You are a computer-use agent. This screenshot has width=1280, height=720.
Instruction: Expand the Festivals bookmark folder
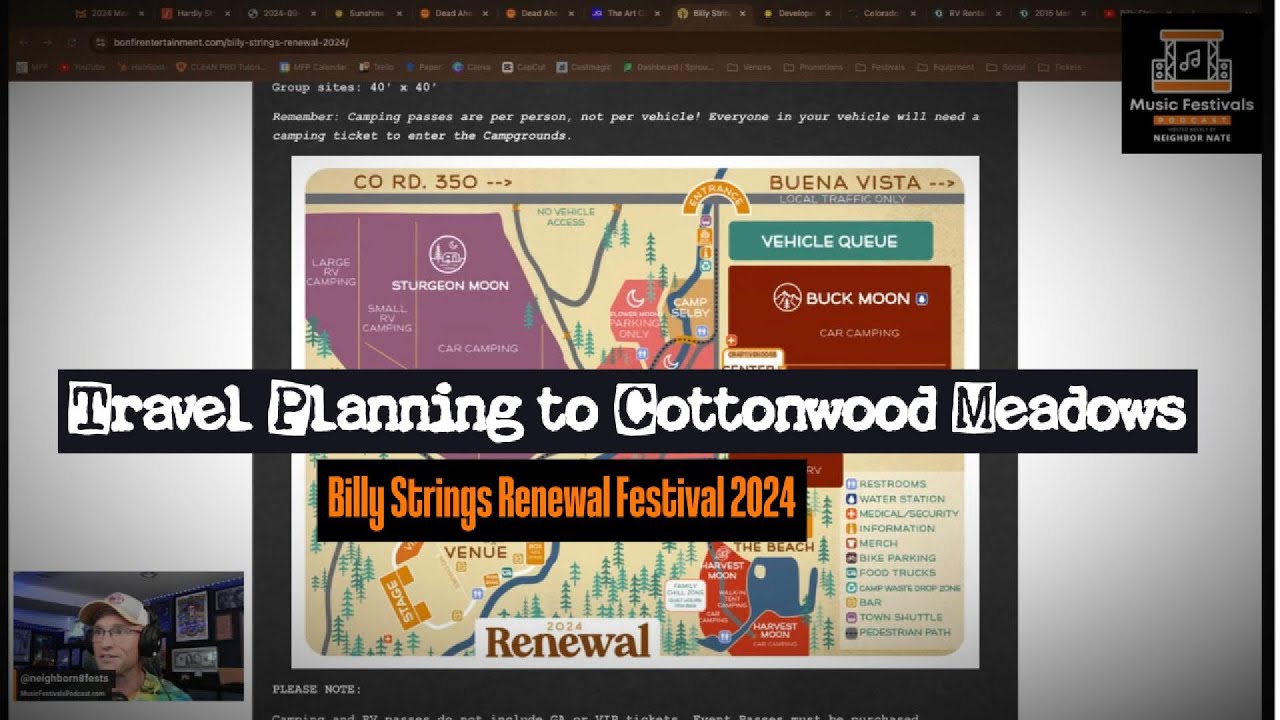(x=881, y=67)
